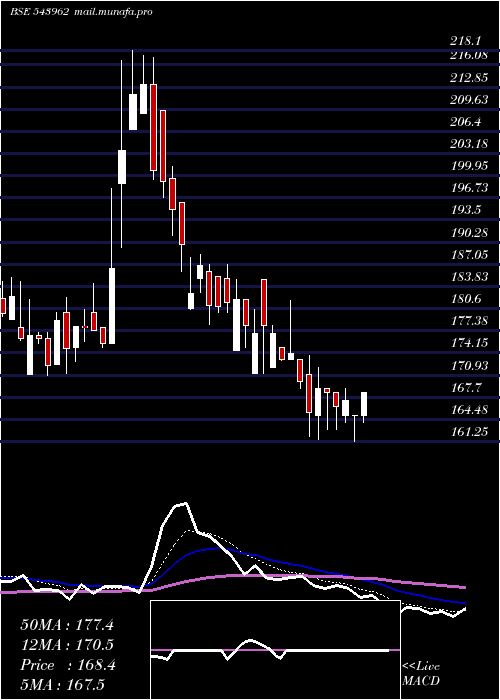
Task: Select the 216.08 price axis label
Action: pyautogui.click(x=469, y=55)
